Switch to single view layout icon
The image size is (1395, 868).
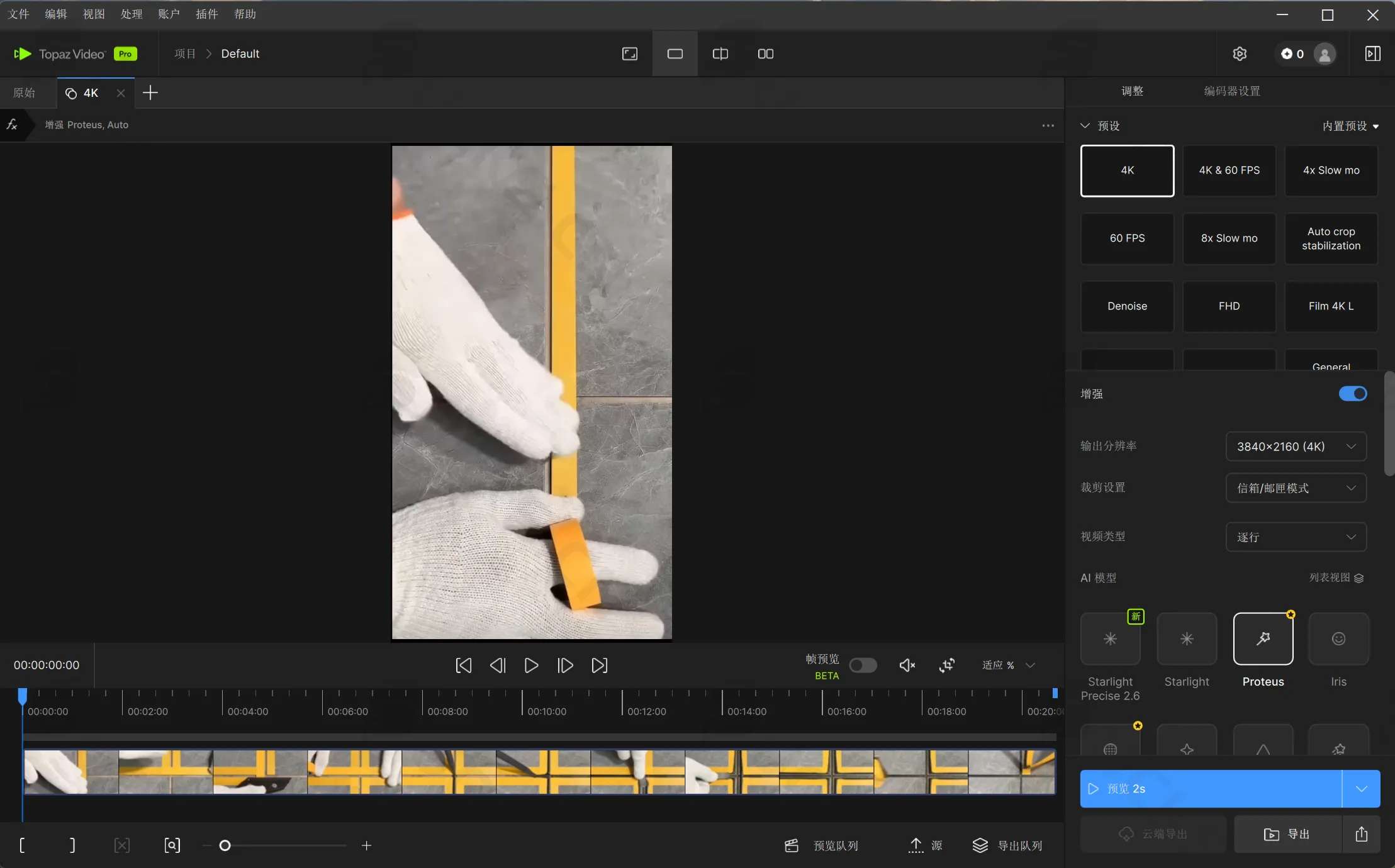pos(675,54)
